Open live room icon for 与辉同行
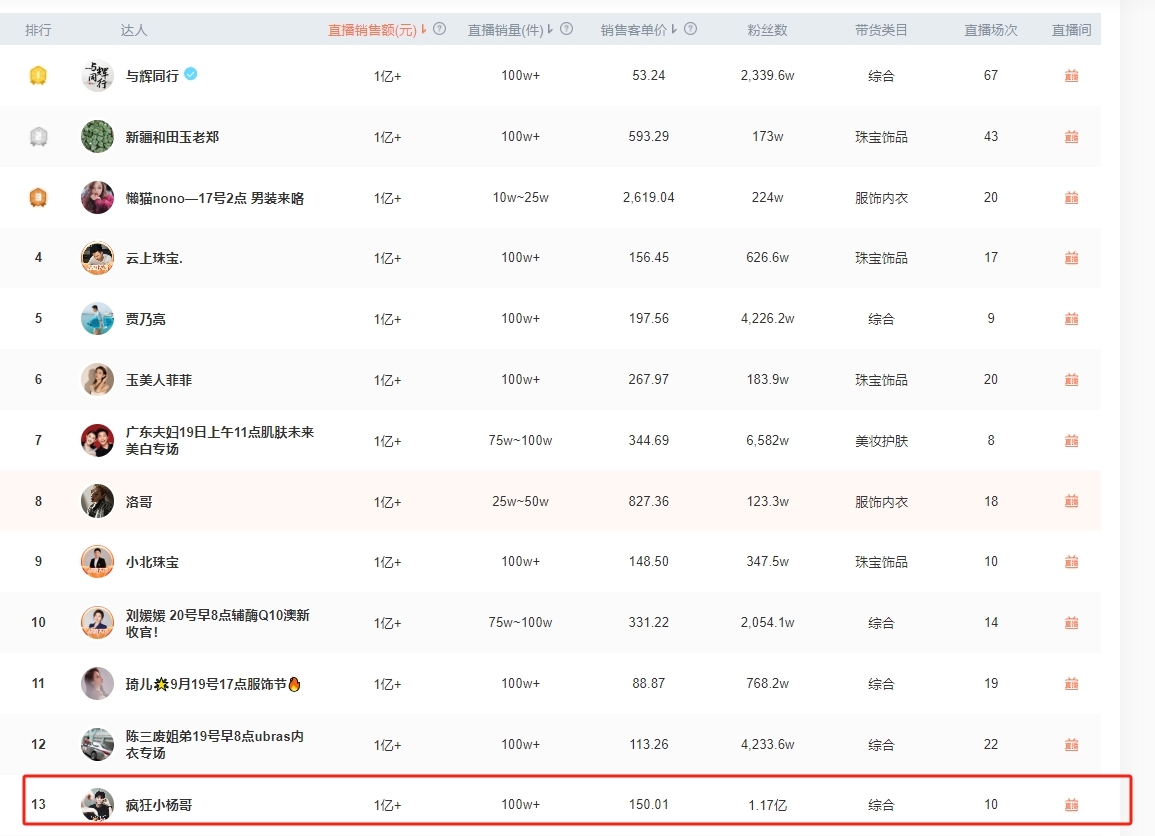Screen dimensions: 1155x836 click(1071, 75)
